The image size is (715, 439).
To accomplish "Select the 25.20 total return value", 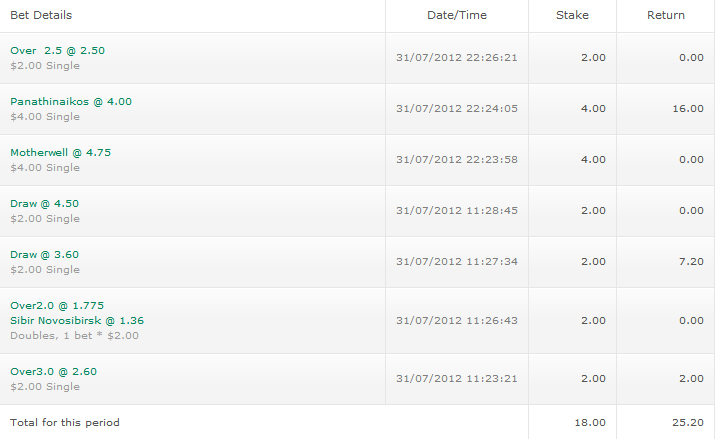I will click(x=688, y=422).
